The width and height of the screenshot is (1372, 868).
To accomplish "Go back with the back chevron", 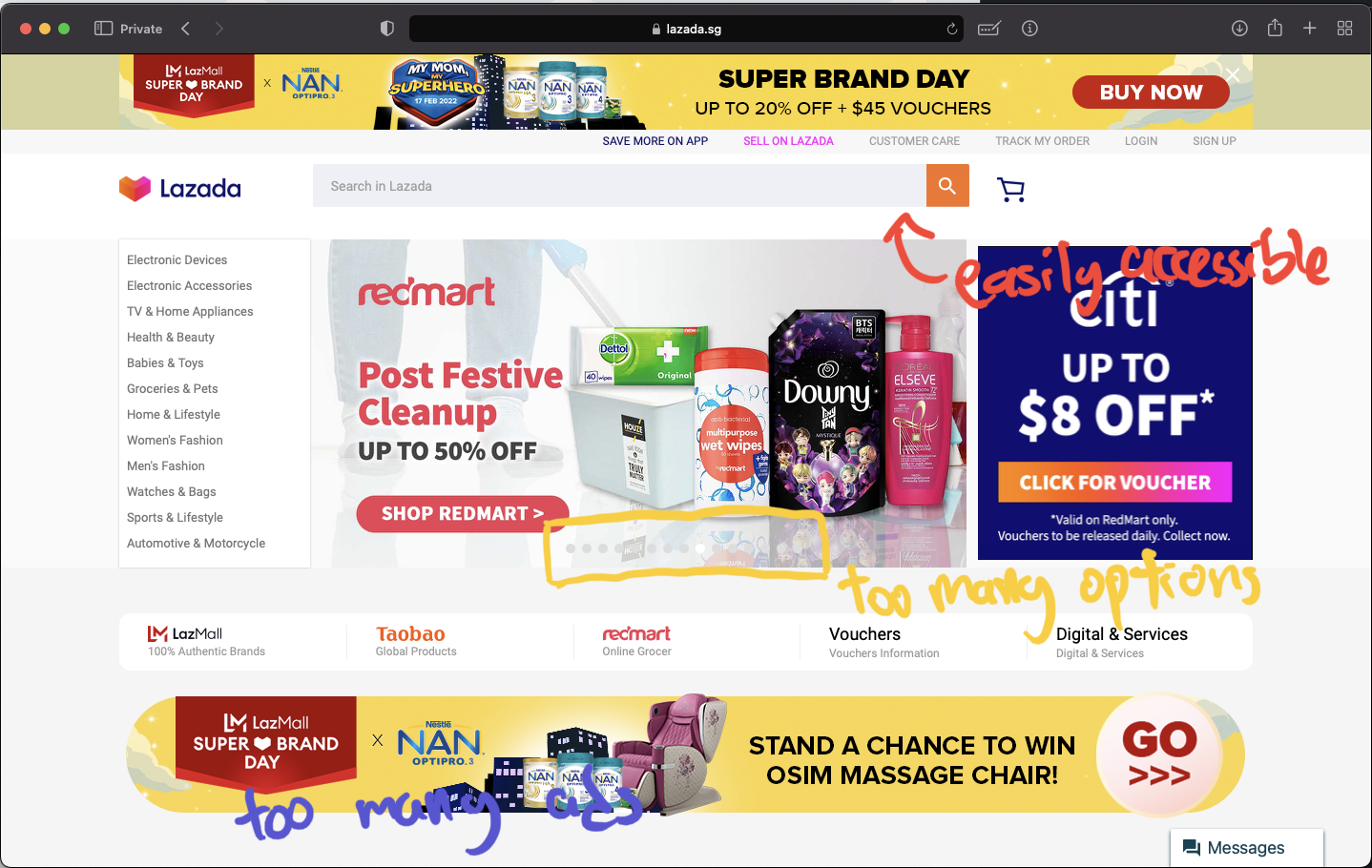I will [185, 29].
